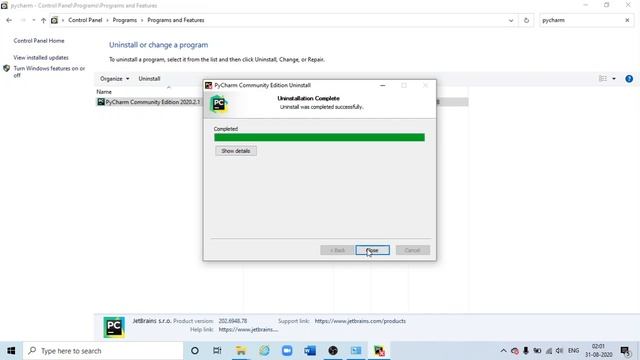Click the disabled Back button in the dialog
The image size is (640, 360).
pos(337,250)
